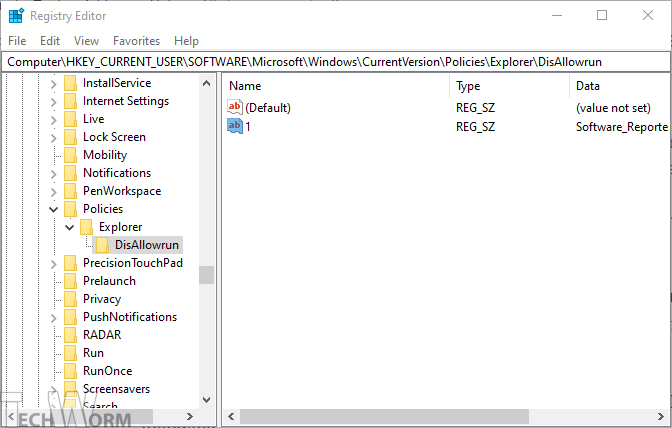Viewport: 672px width, 428px height.
Task: Select the RADAR key label
Action: 102,335
